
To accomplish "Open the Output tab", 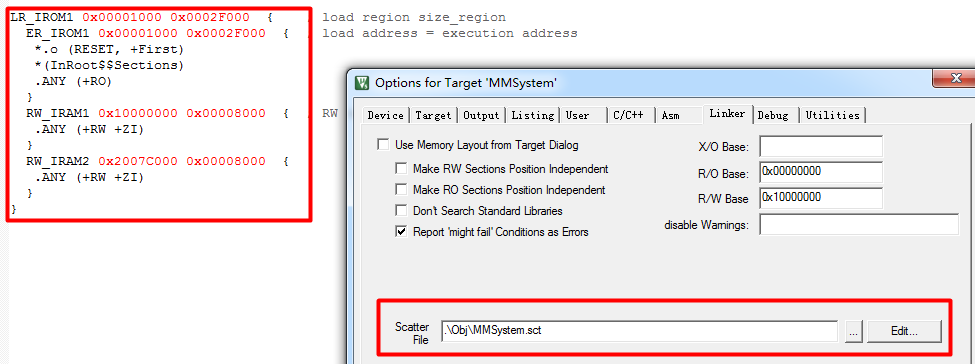I will tap(481, 115).
